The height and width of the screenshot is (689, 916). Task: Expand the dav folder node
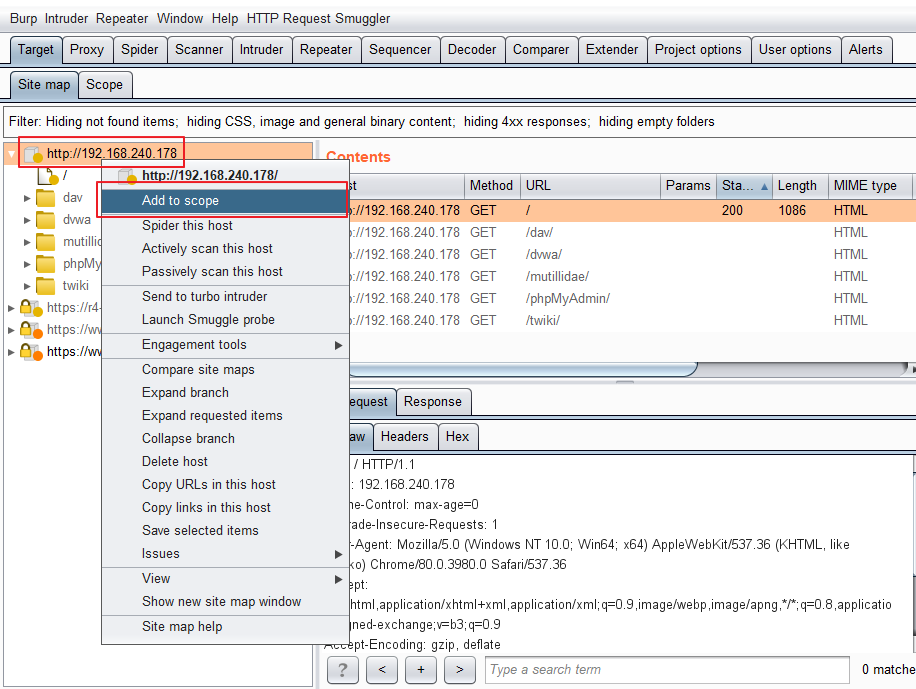[x=27, y=198]
